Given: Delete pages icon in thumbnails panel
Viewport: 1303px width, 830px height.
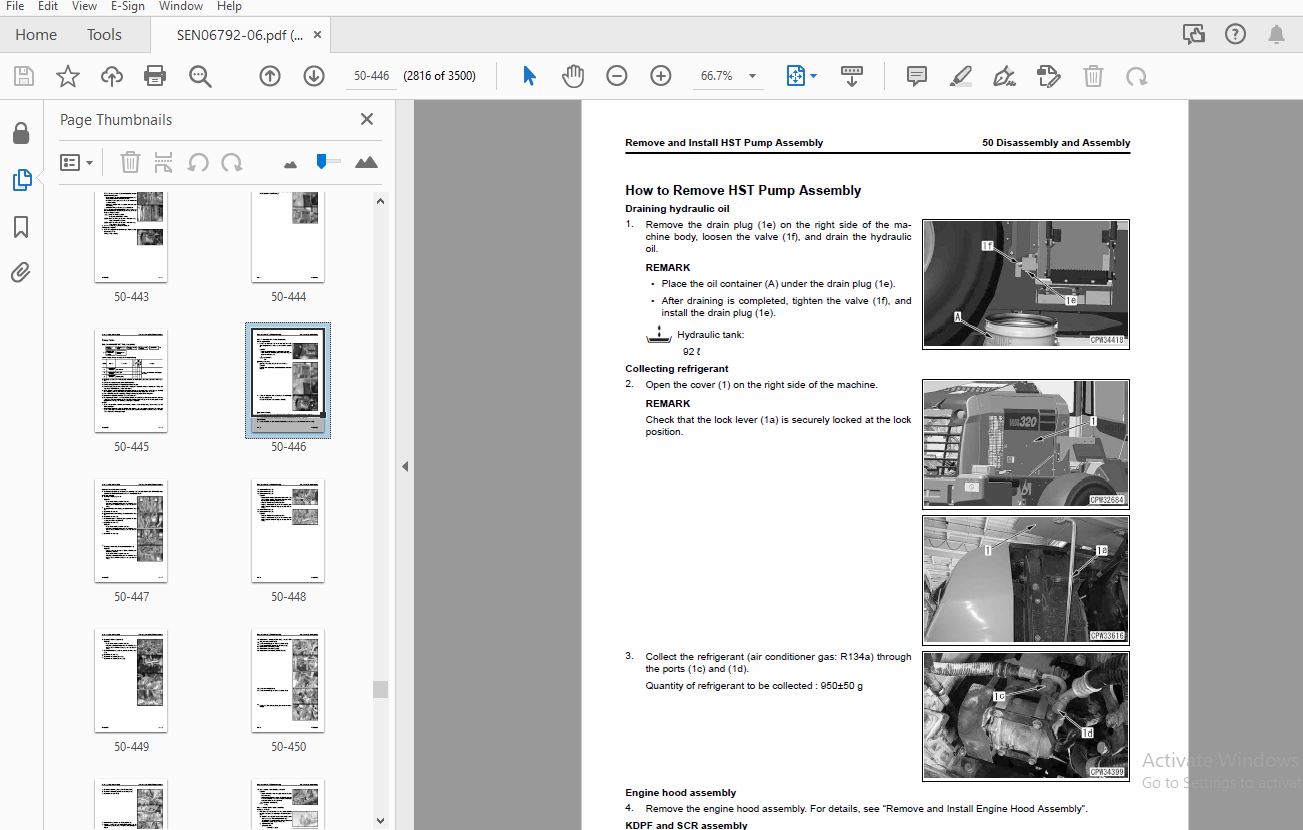Looking at the screenshot, I should coord(130,162).
